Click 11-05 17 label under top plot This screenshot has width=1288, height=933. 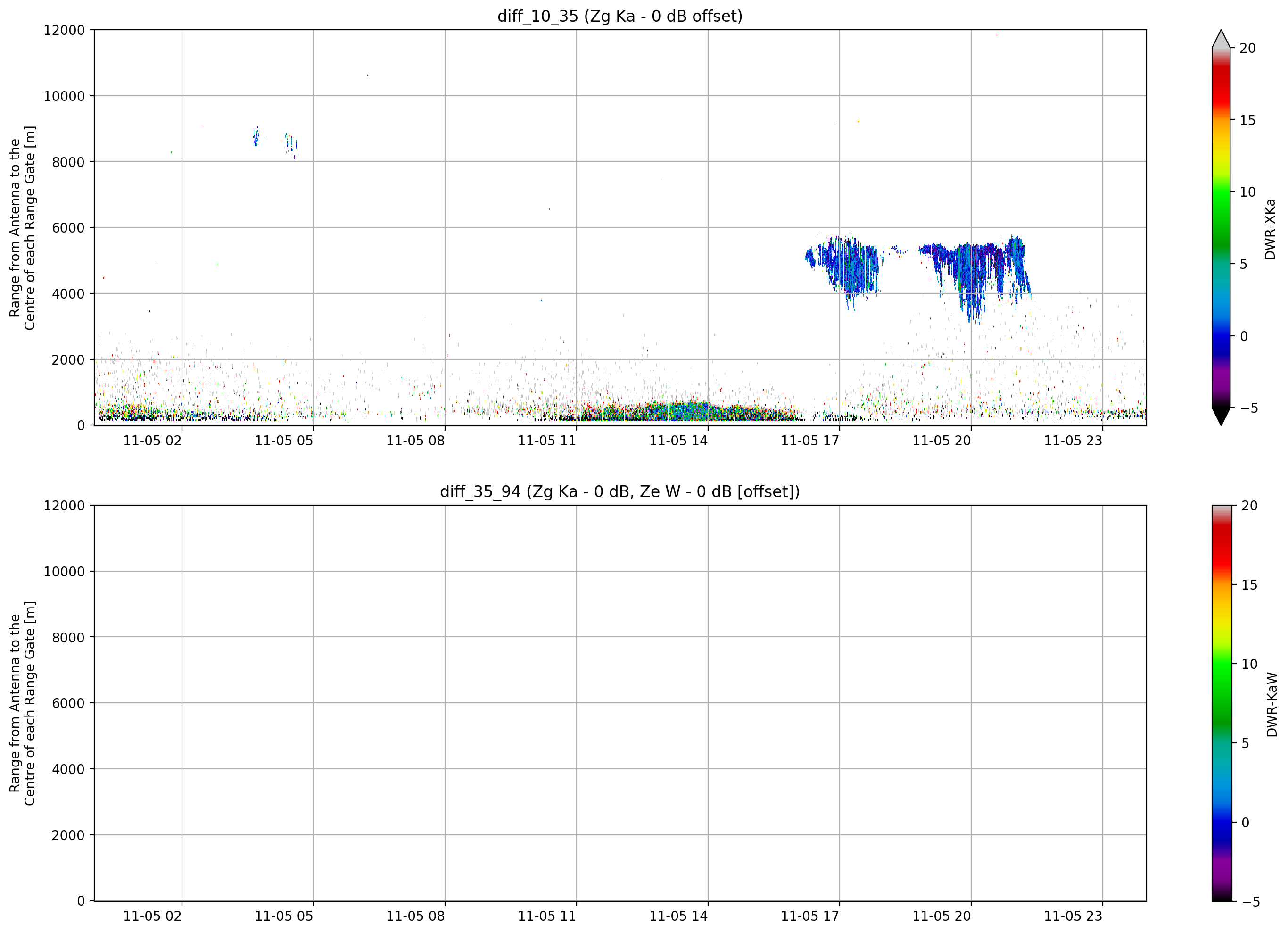pyautogui.click(x=810, y=441)
